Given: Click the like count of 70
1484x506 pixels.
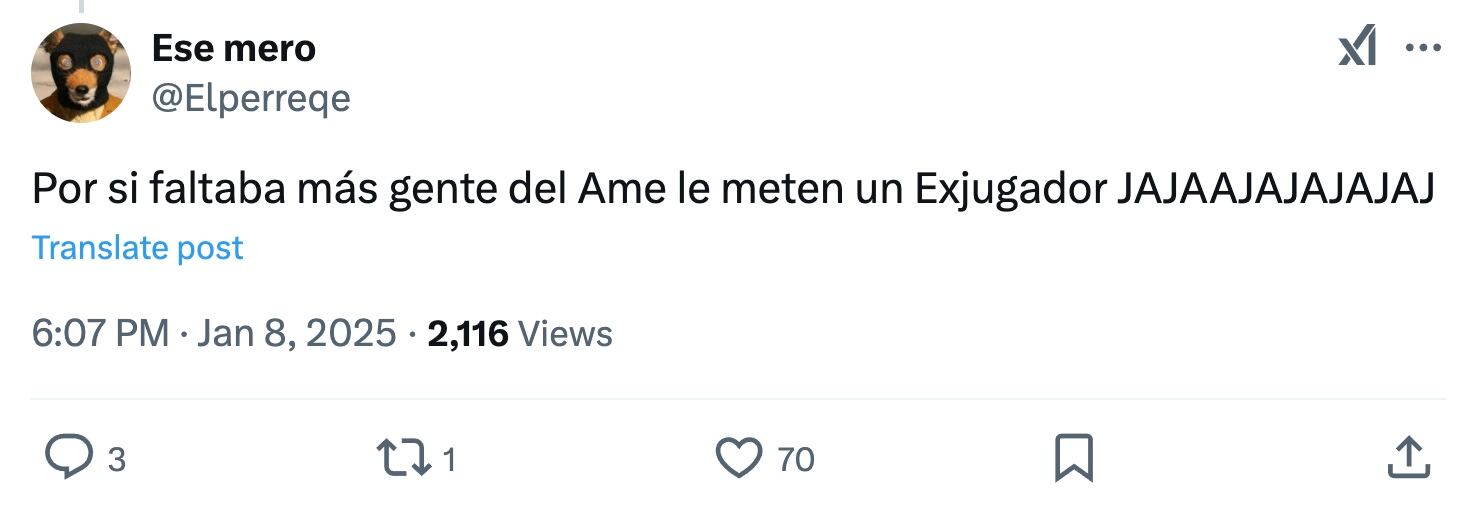Looking at the screenshot, I should coord(796,460).
